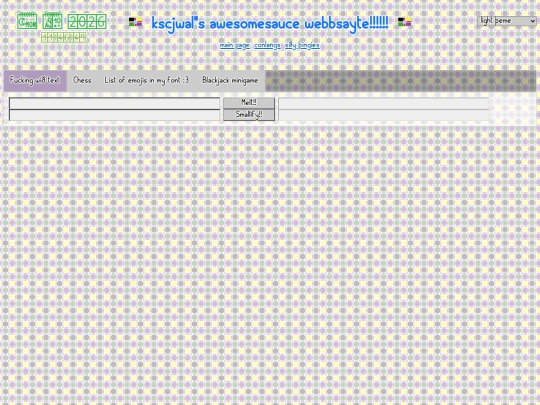
Task: Click the flag icon right of the title
Action: [x=405, y=22]
